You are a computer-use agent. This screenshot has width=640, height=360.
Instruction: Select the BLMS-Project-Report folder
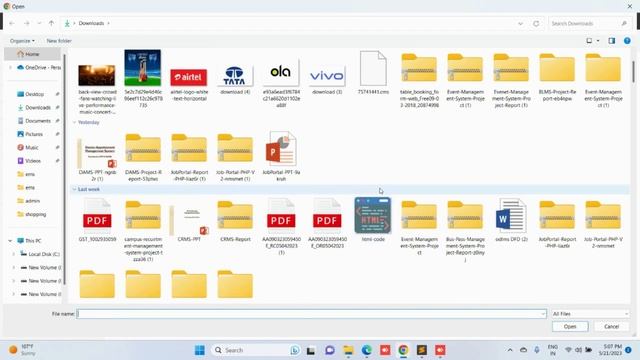coord(557,68)
